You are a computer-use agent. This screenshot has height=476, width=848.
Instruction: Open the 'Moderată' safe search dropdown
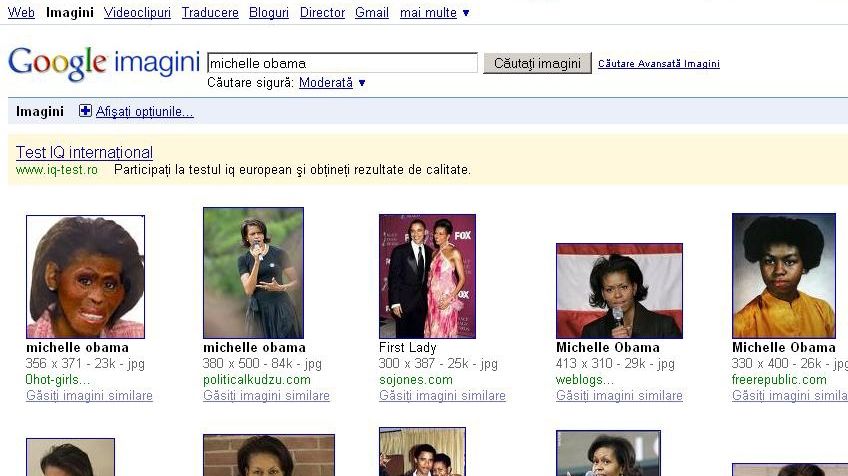[332, 83]
